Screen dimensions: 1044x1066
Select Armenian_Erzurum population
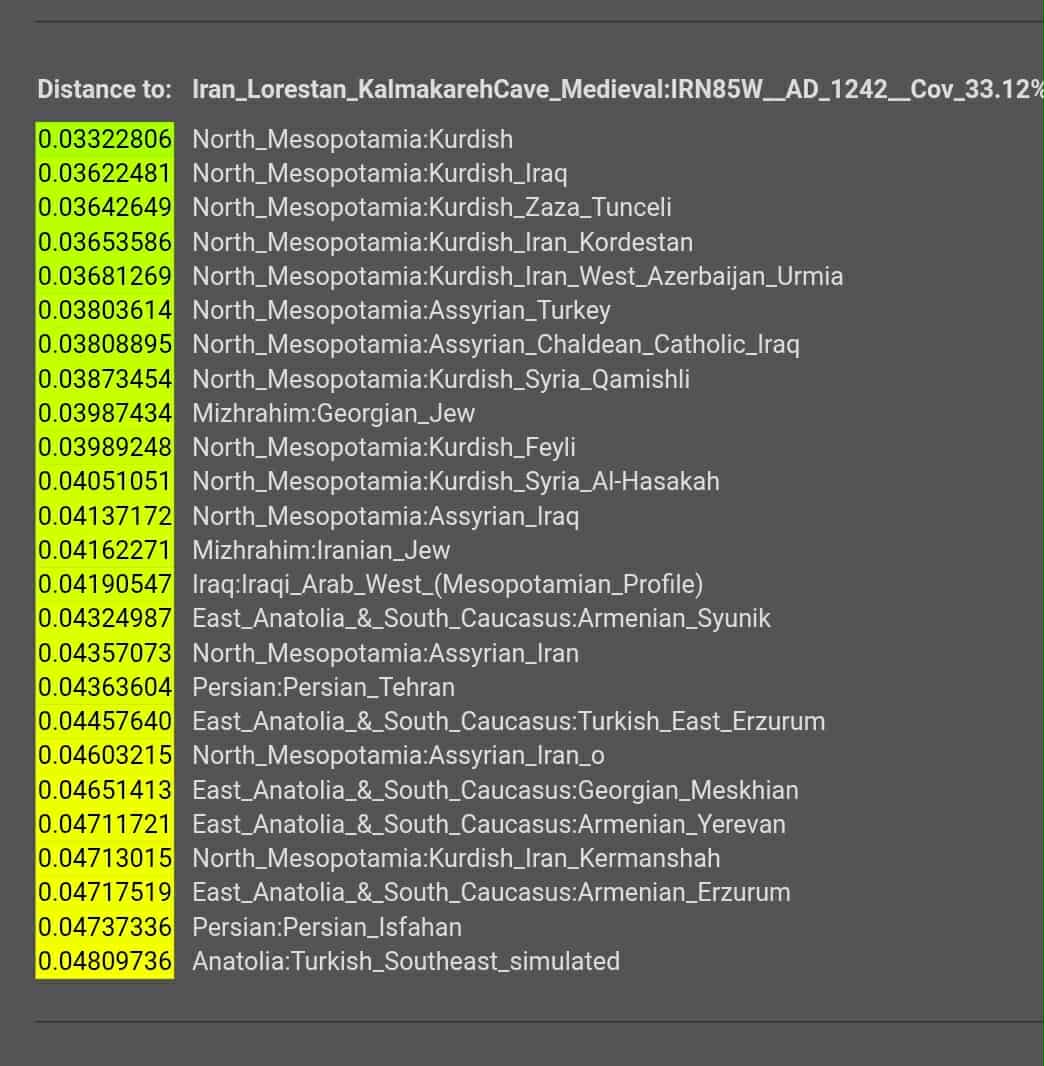[491, 892]
